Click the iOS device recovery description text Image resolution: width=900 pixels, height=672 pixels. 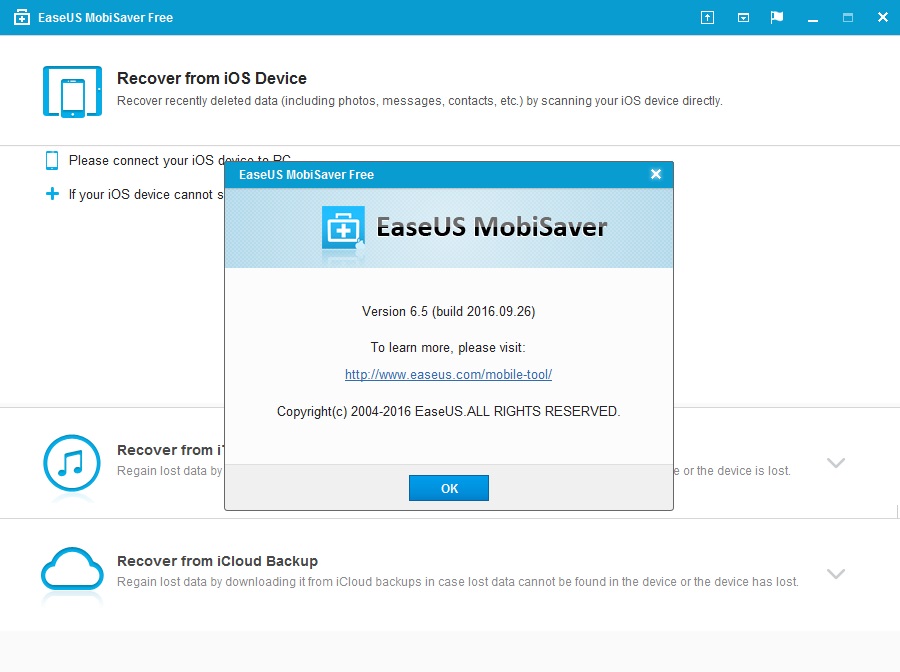(420, 101)
